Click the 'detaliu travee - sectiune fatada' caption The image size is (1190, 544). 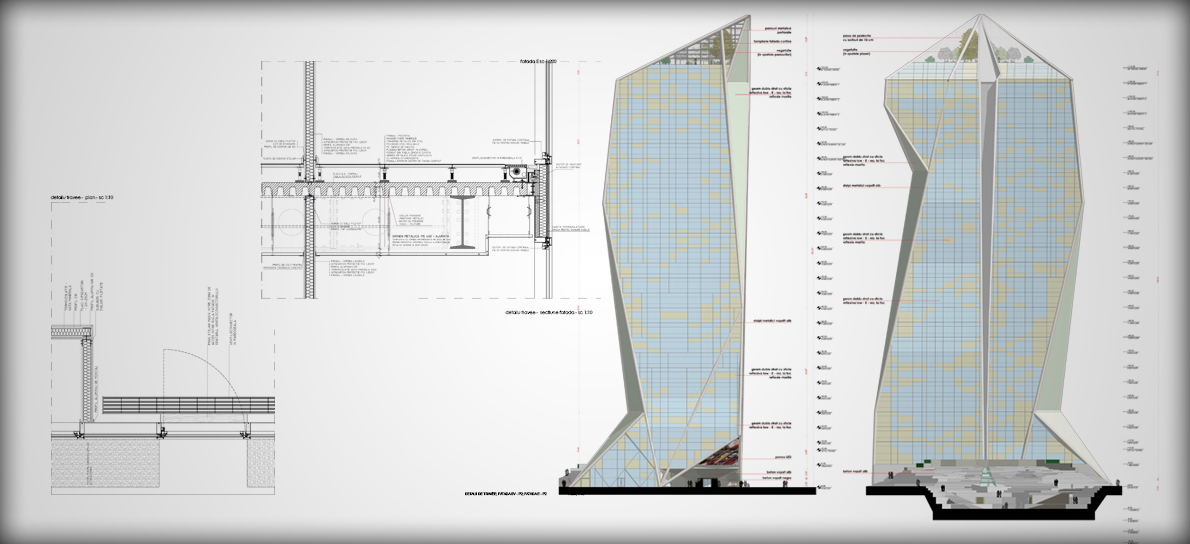point(551,313)
